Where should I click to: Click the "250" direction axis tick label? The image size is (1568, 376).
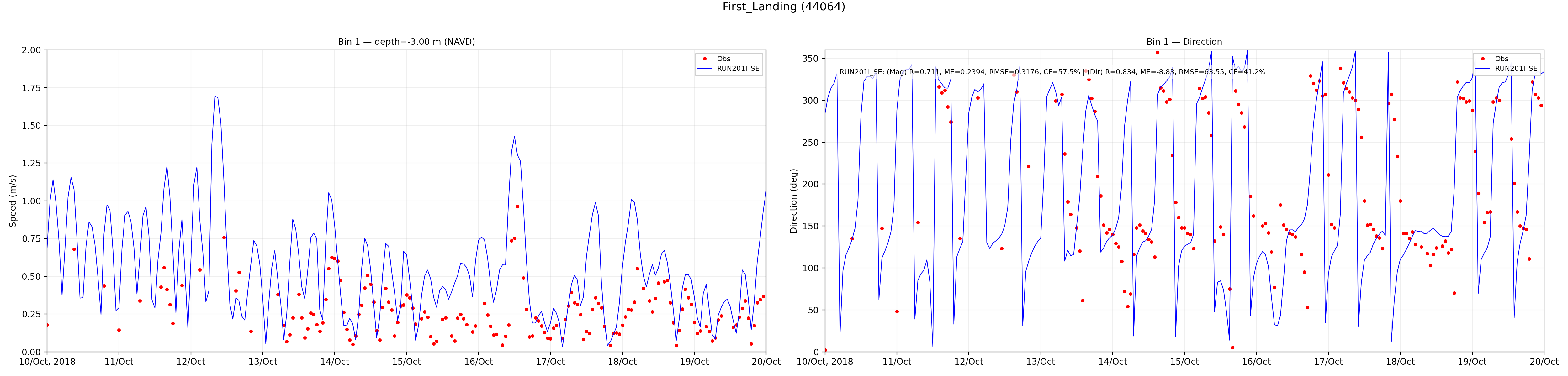pyautogui.click(x=811, y=142)
